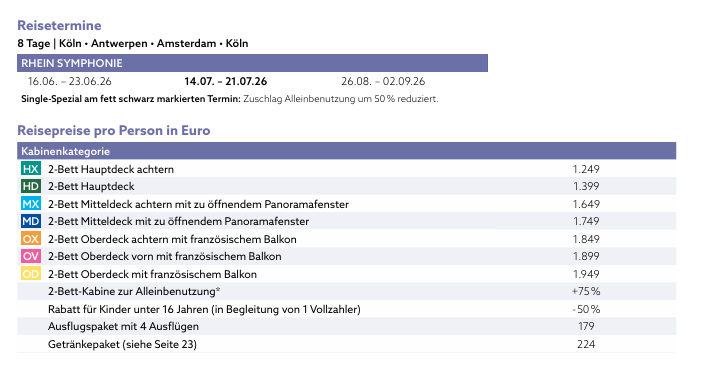703x377 pixels.
Task: Click the pink OV cabin badge
Action: click(30, 256)
